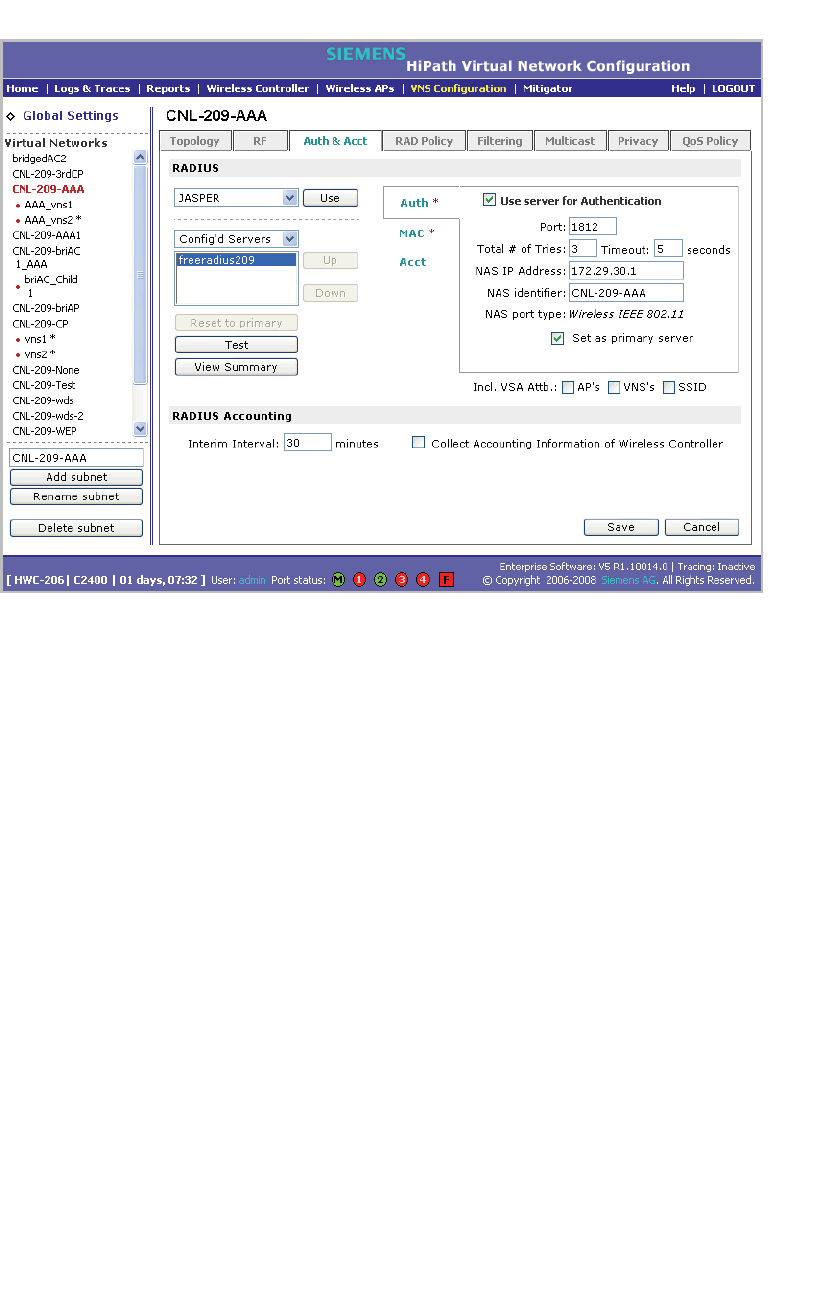
Task: Switch to the Filtering tab
Action: [499, 141]
